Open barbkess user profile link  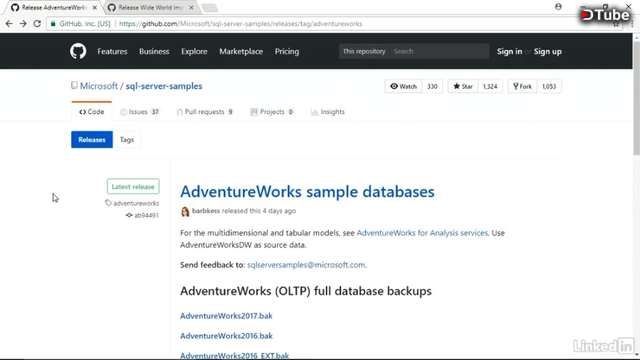point(206,211)
